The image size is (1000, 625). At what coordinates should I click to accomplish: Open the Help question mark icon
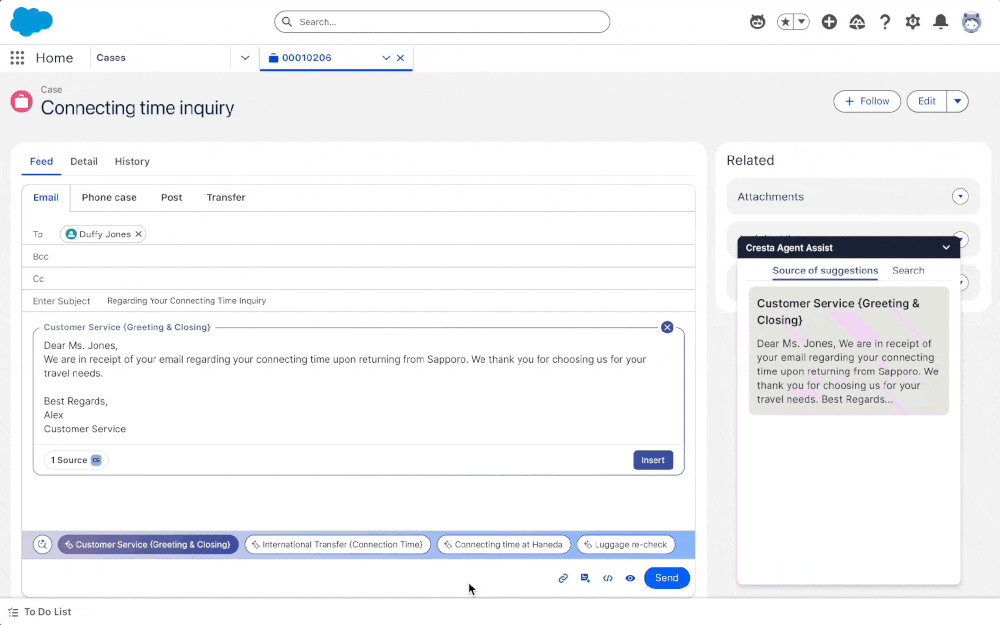(x=885, y=22)
